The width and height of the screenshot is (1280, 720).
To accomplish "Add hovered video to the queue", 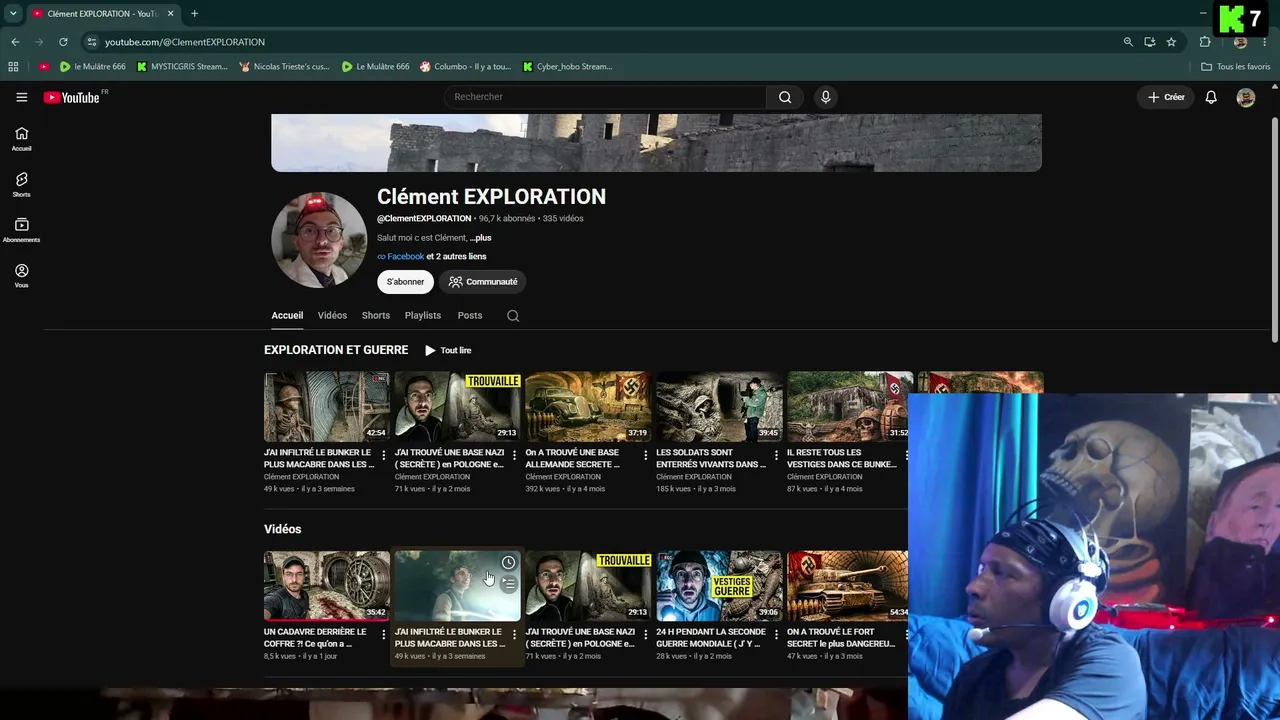I will tap(508, 583).
